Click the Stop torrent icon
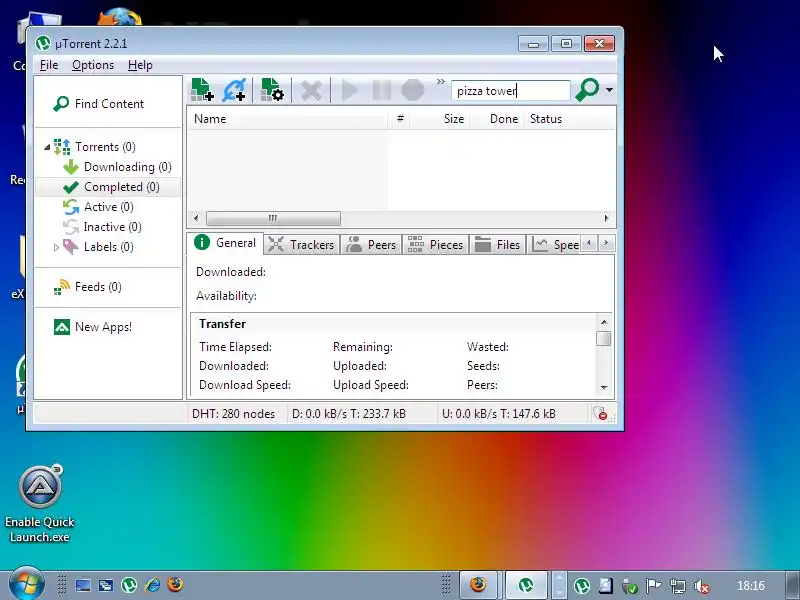This screenshot has width=800, height=600. point(413,90)
